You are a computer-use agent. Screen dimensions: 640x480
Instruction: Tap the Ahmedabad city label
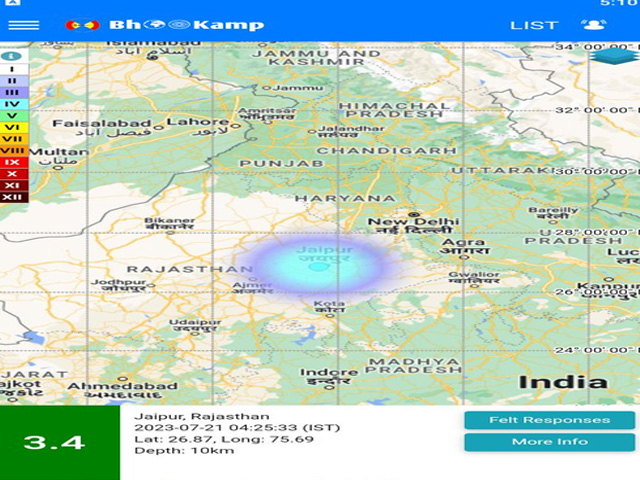(122, 390)
